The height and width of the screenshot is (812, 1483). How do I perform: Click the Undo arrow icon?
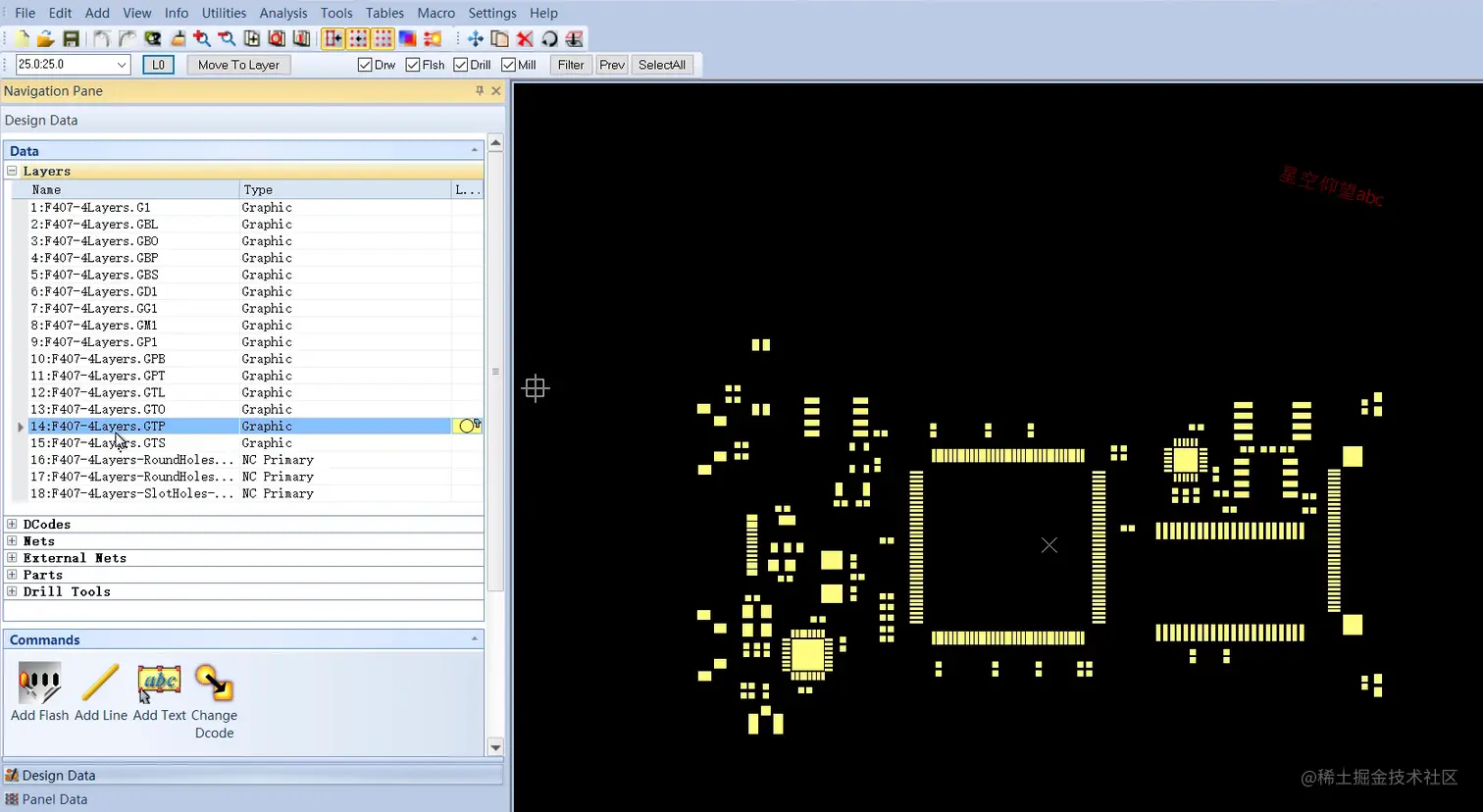click(102, 38)
